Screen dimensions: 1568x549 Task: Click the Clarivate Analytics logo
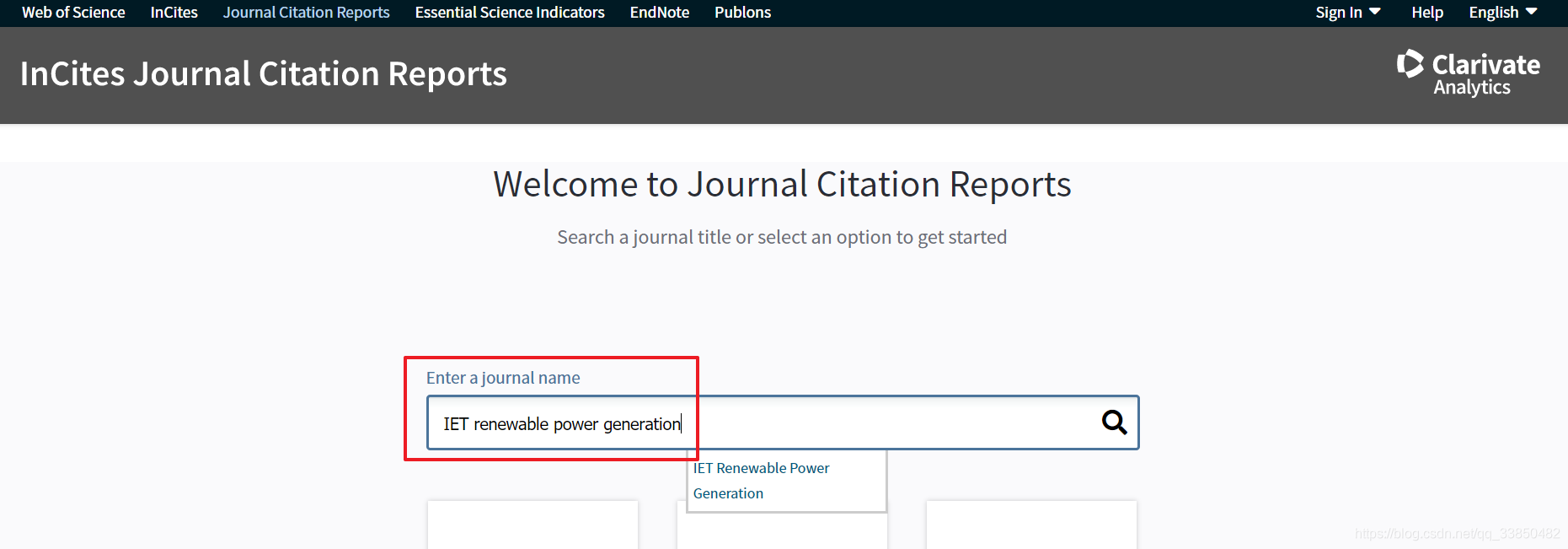tap(1468, 73)
